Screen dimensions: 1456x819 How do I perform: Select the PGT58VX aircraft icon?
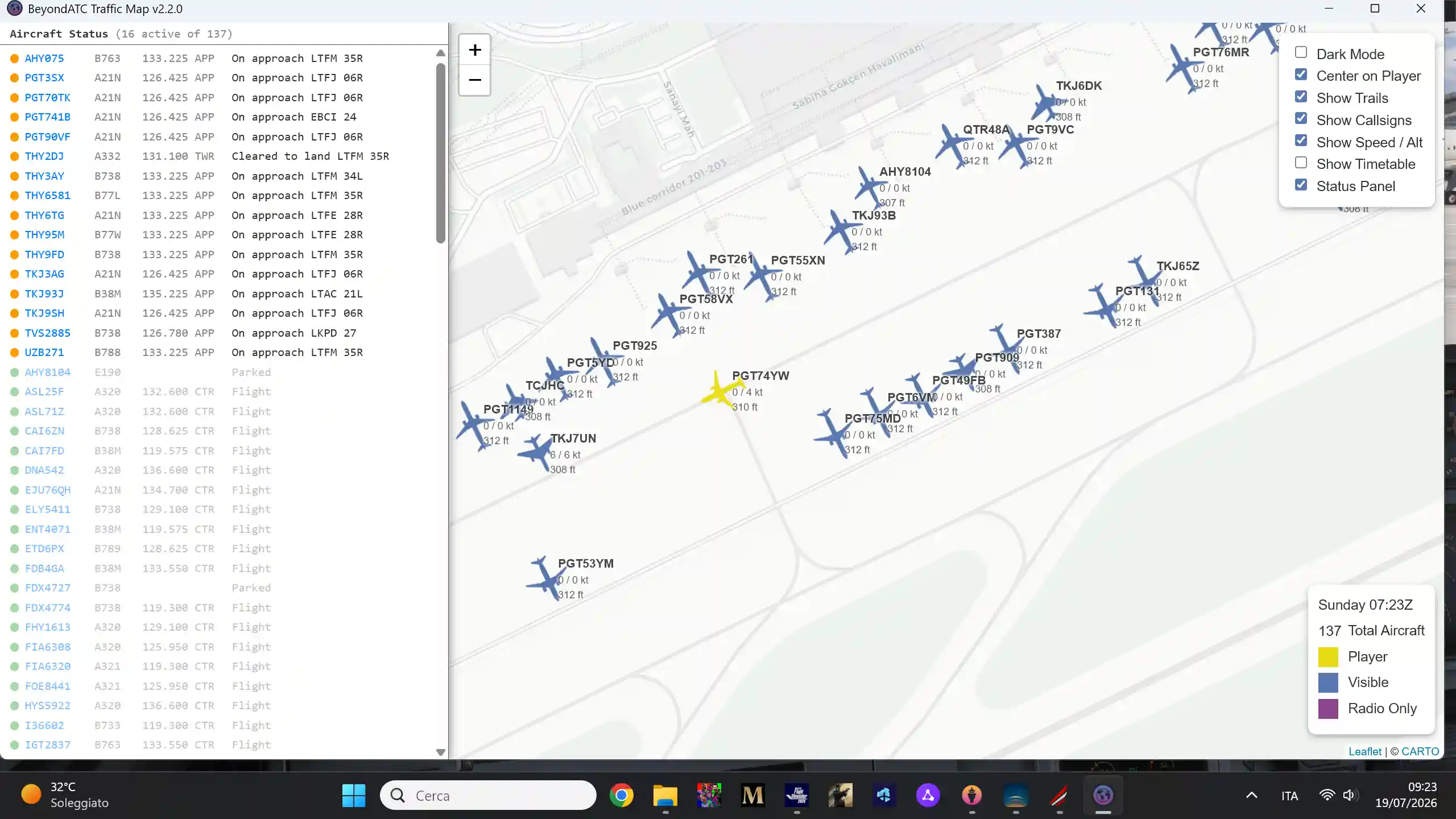[x=670, y=316]
